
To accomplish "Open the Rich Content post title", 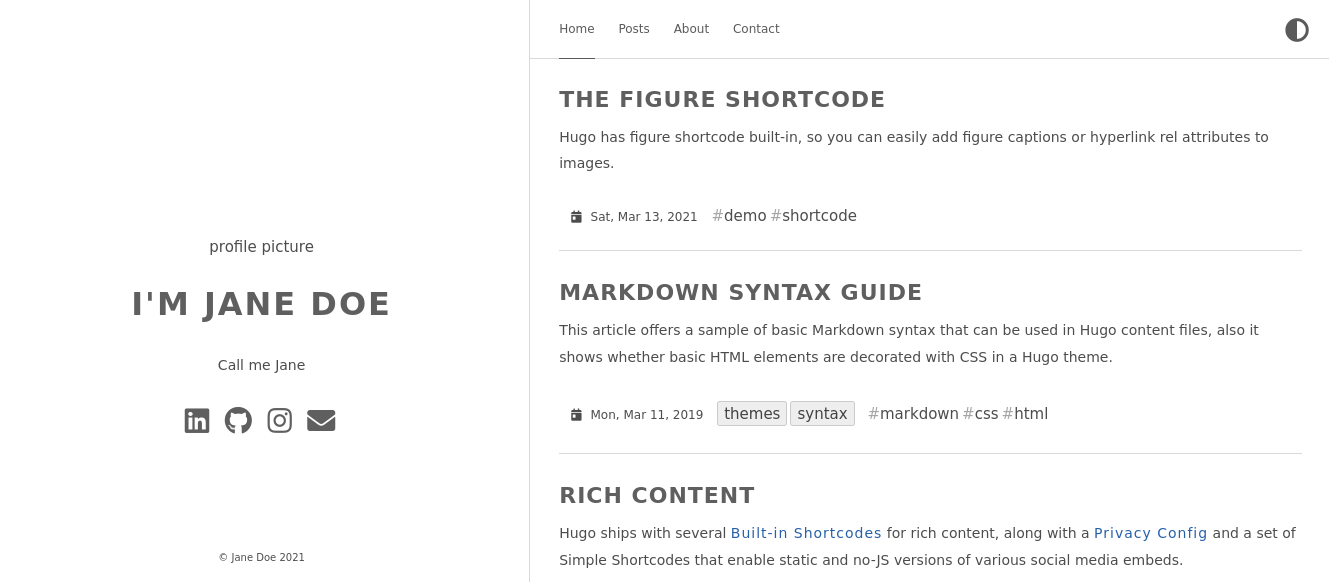I will click(657, 496).
